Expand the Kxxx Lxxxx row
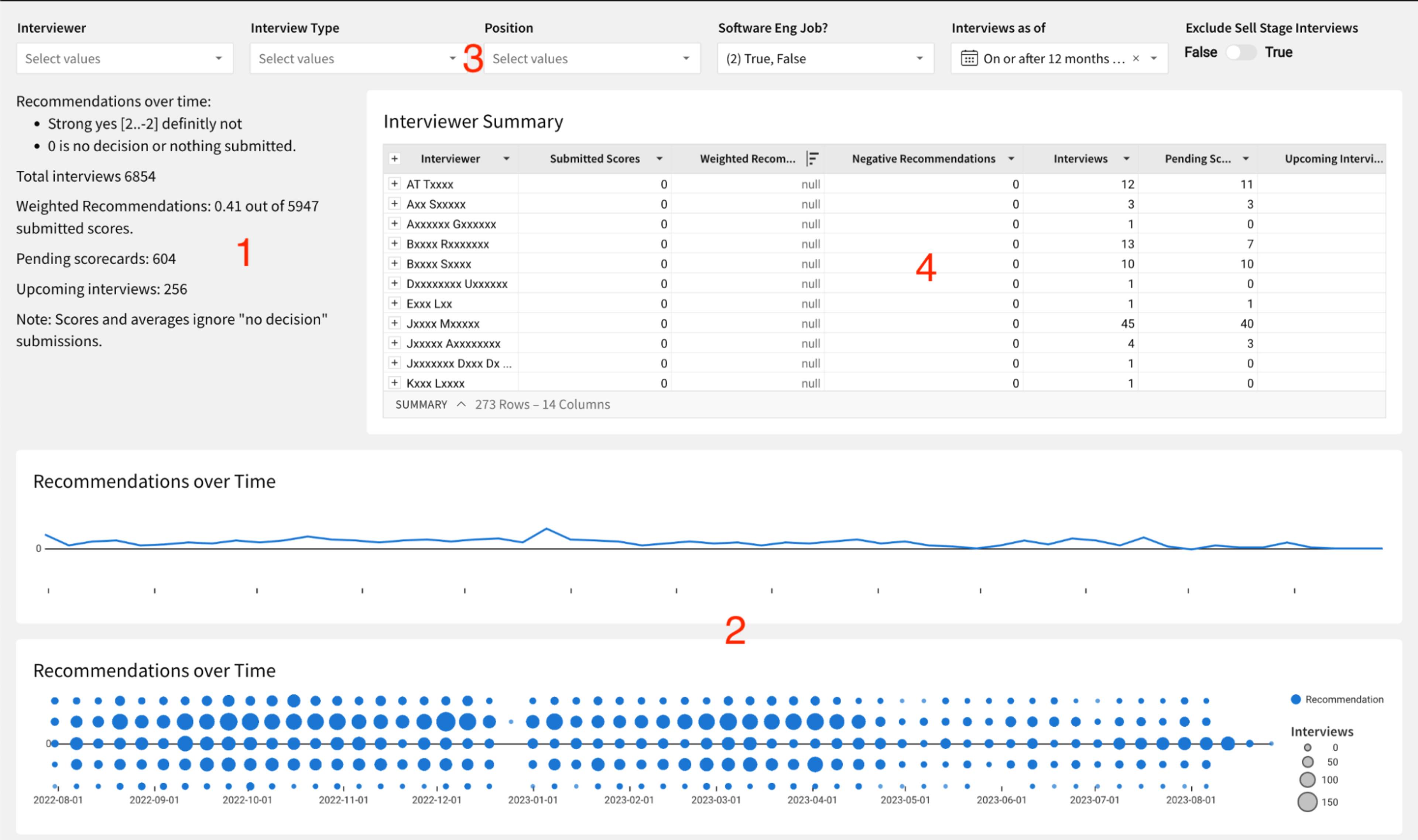The height and width of the screenshot is (840, 1418). [x=395, y=383]
